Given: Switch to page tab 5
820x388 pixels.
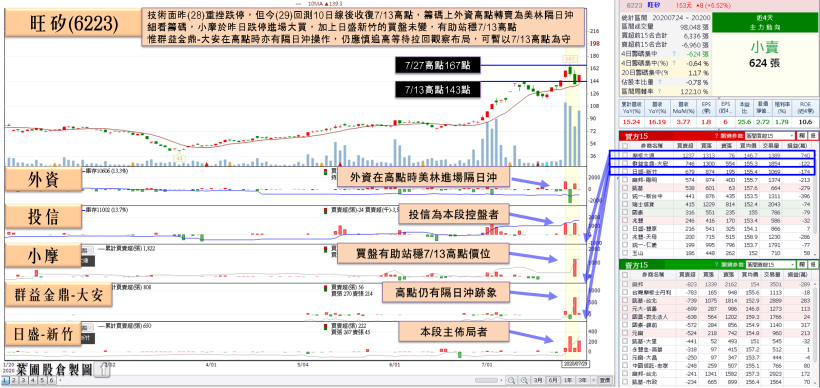Looking at the screenshot, I should coord(41,381).
